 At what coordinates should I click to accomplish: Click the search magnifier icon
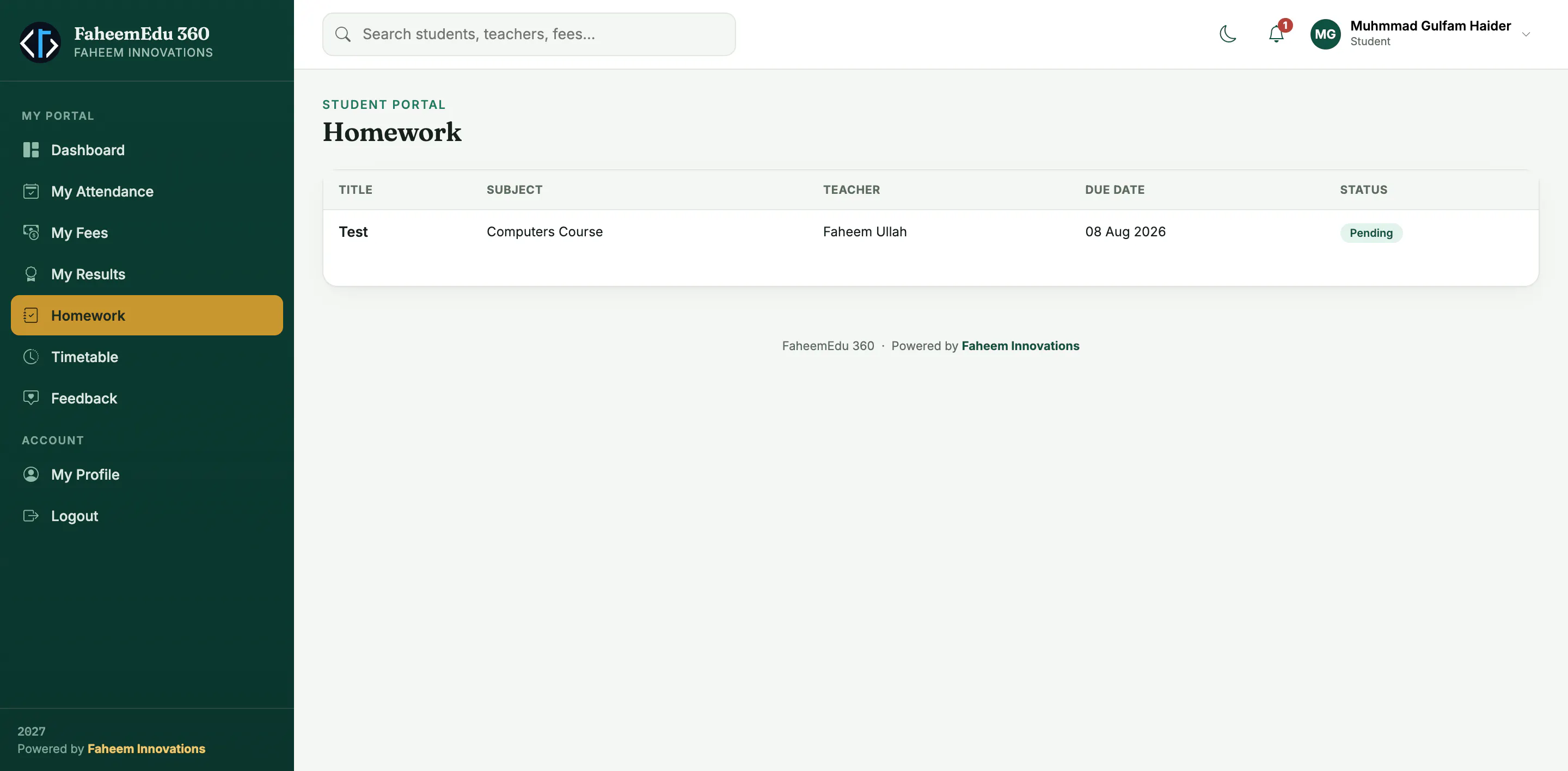click(x=344, y=34)
